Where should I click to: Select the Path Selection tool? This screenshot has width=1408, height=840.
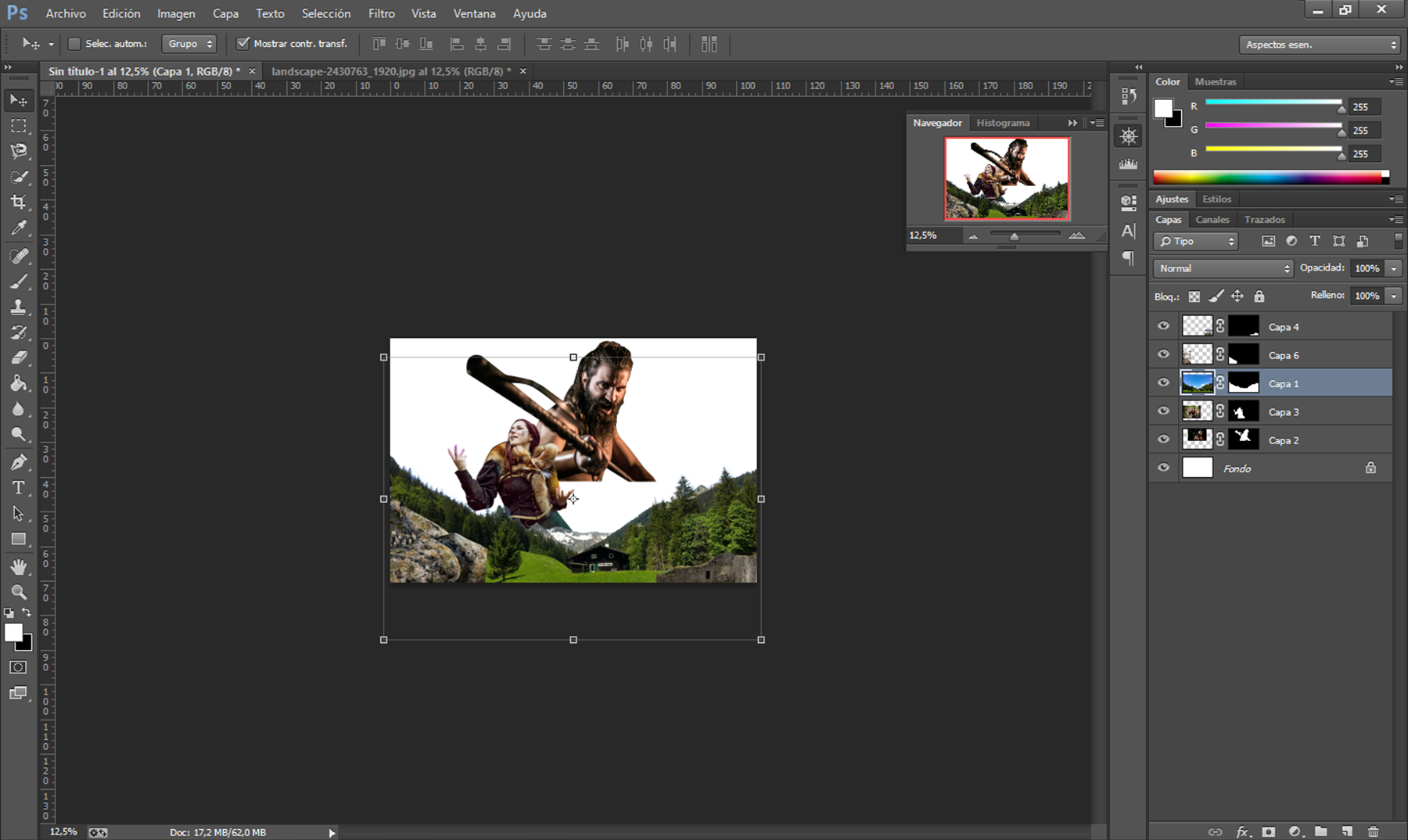tap(19, 514)
